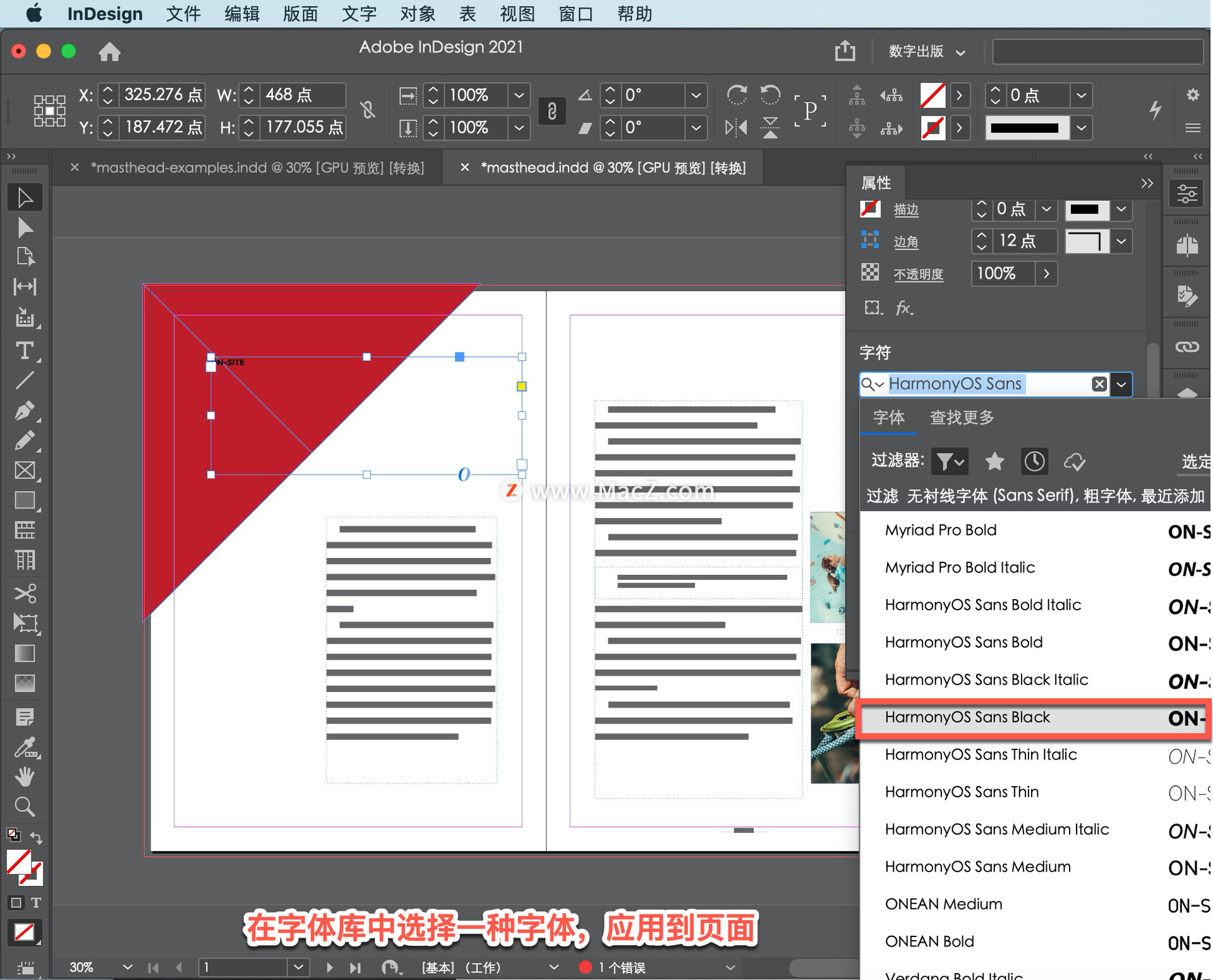This screenshot has width=1213, height=980.
Task: Select the Pencil tool
Action: click(25, 440)
